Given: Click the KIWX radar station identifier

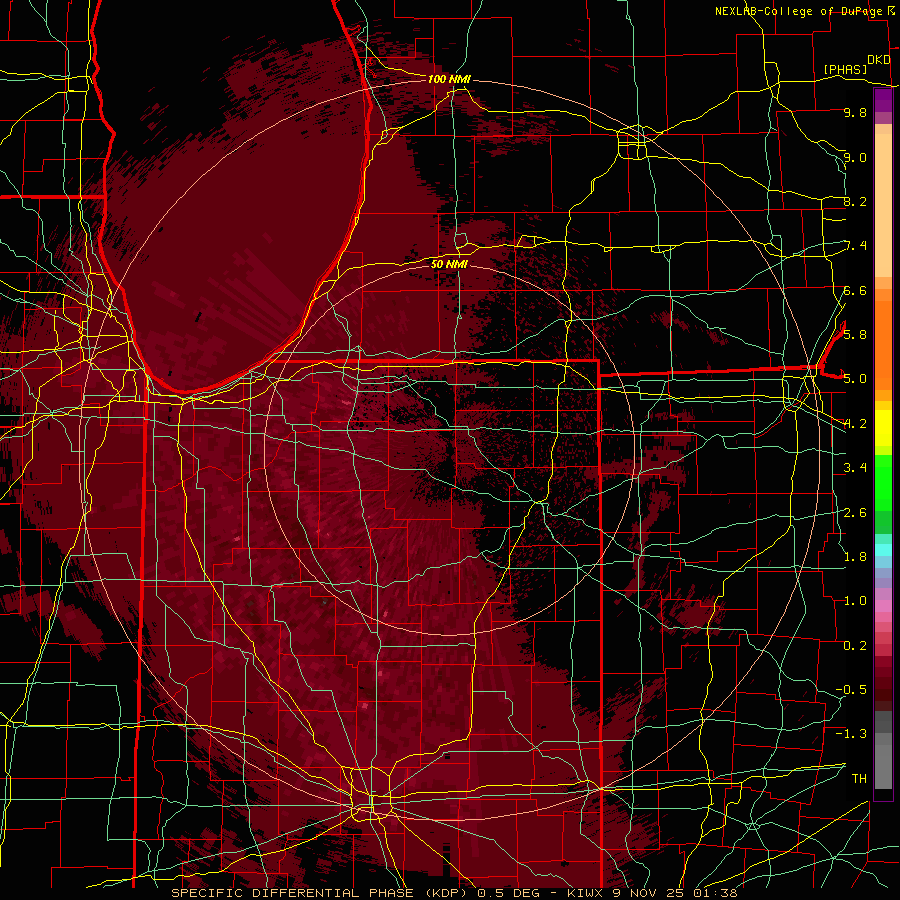Looking at the screenshot, I should 585,893.
